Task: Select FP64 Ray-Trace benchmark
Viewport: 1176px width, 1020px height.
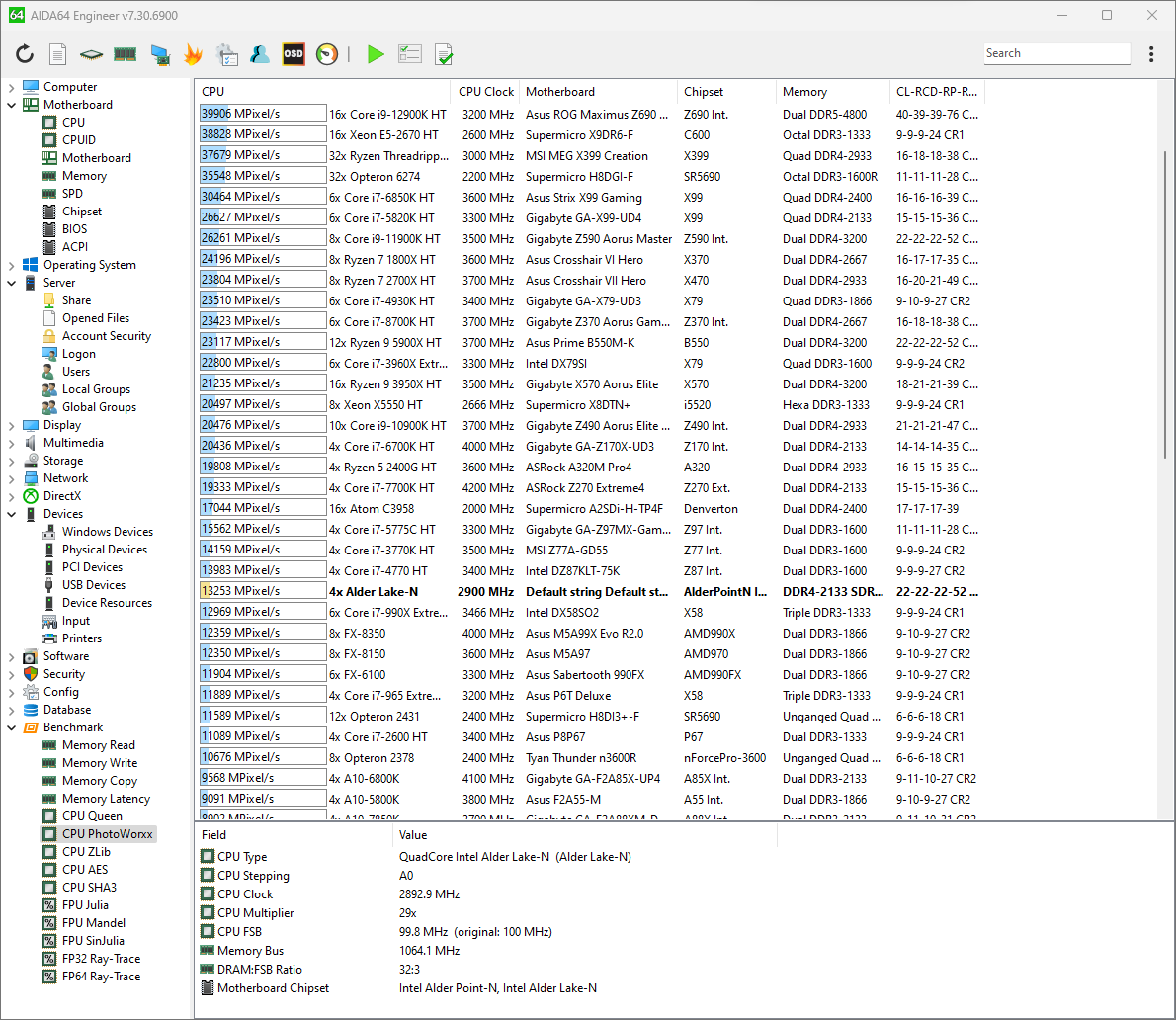Action: [101, 977]
